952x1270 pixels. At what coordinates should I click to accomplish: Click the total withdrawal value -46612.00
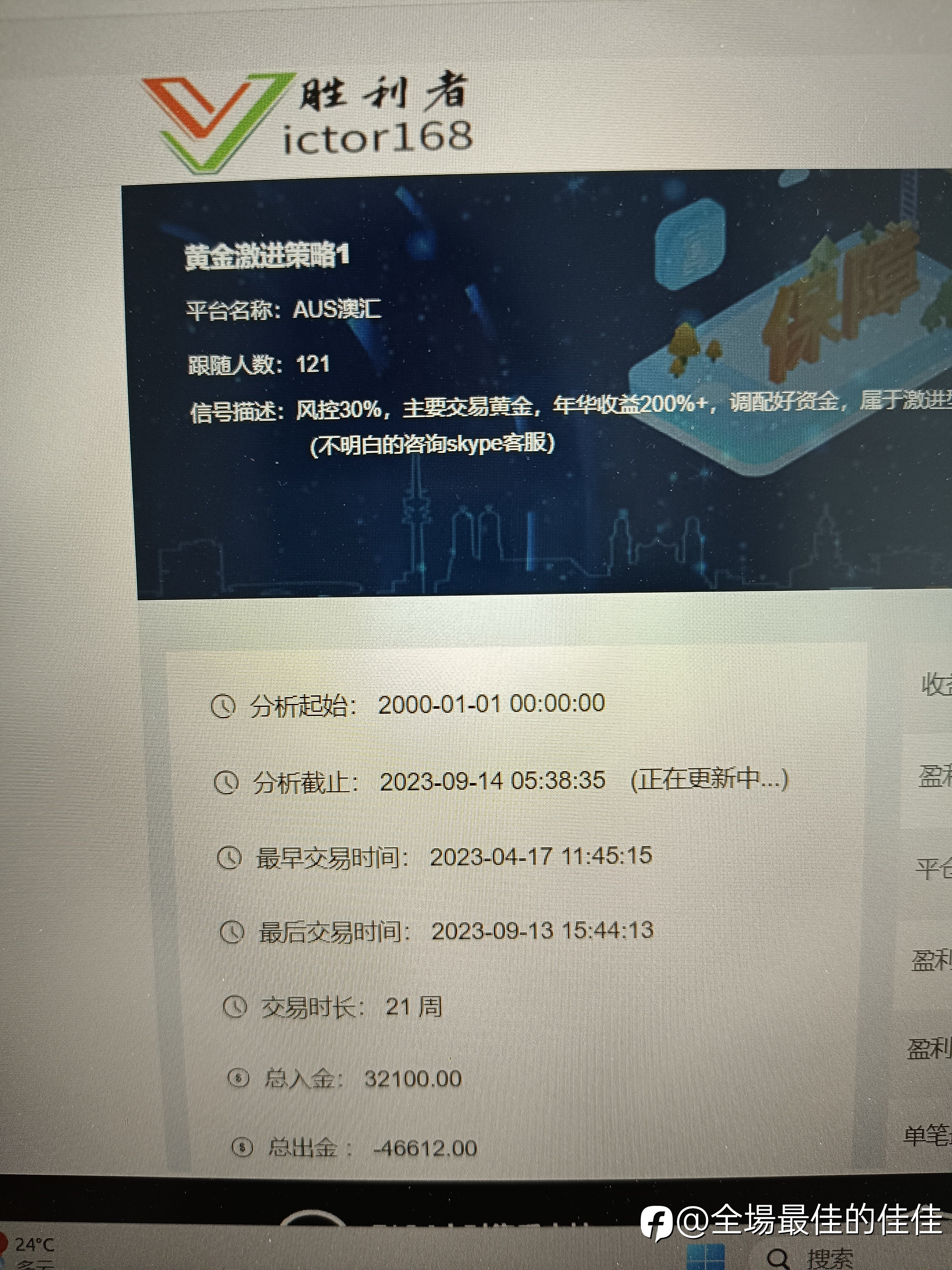[x=425, y=1148]
